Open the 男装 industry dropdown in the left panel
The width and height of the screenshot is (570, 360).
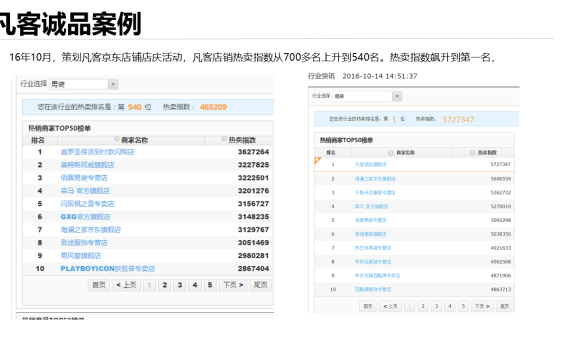point(84,84)
